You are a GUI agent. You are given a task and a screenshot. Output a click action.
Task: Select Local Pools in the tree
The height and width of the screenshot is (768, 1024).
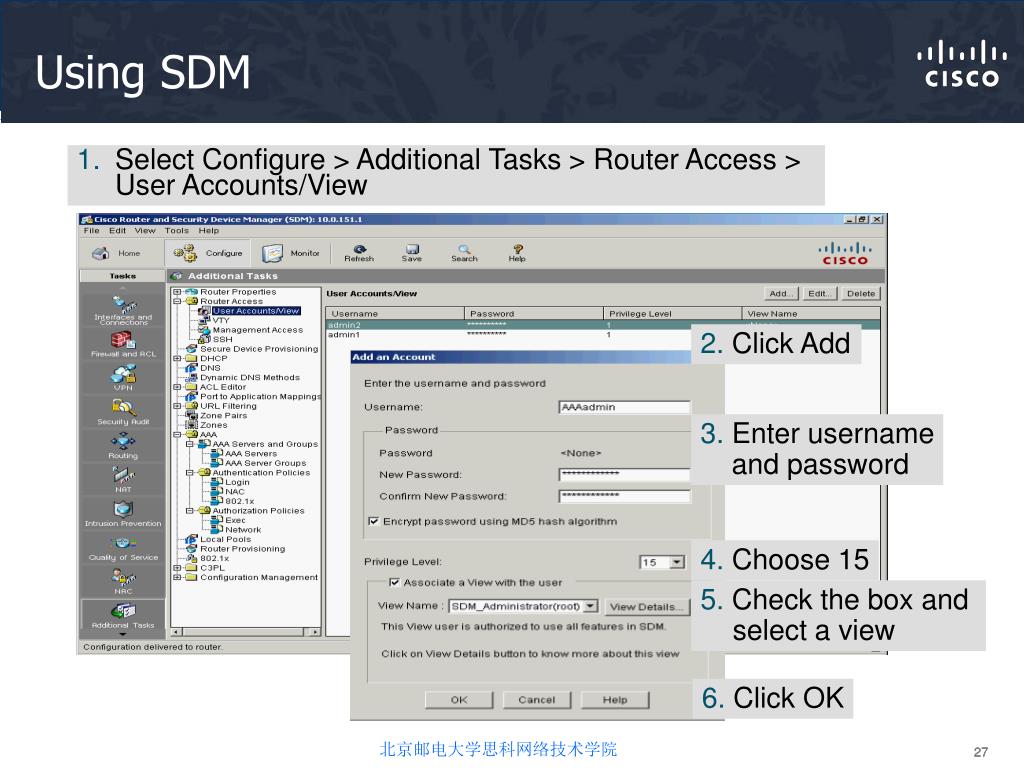[225, 539]
